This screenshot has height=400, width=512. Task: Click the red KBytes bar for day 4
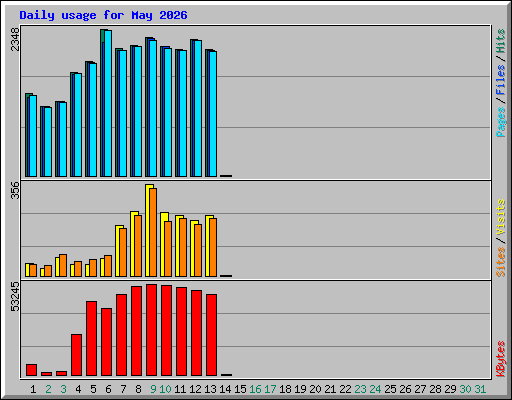click(76, 355)
